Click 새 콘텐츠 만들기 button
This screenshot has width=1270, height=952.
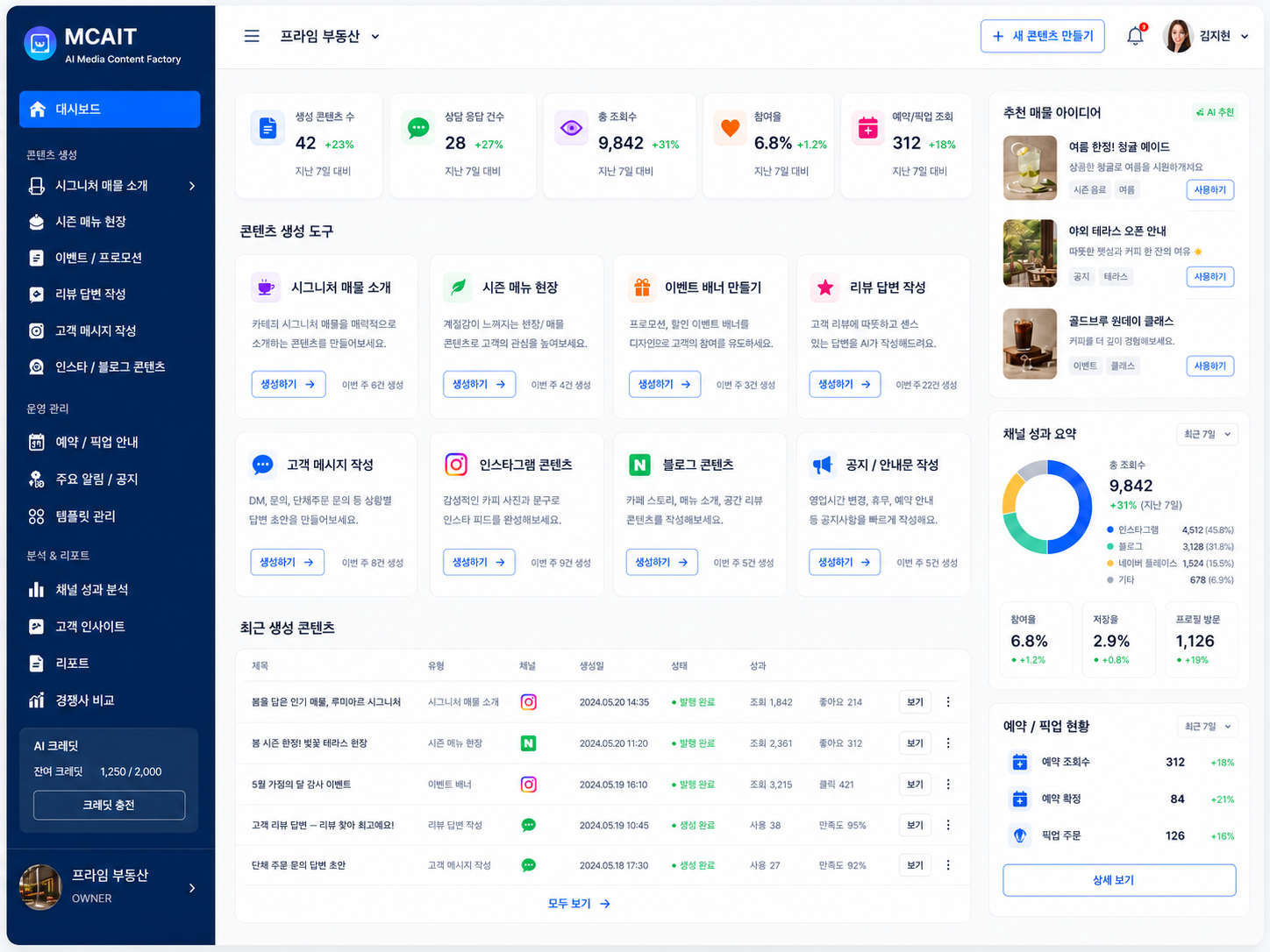1043,36
